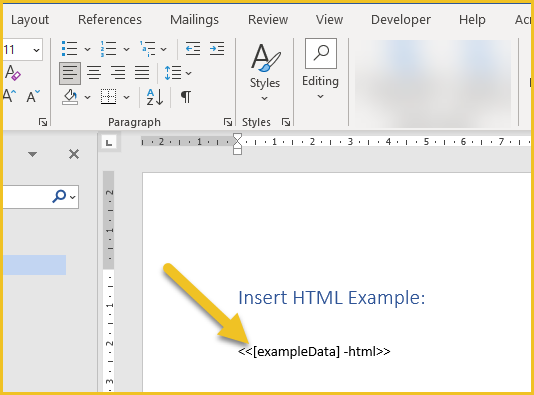534x395 pixels.
Task: Click Decrease Font Size icon
Action: [33, 97]
